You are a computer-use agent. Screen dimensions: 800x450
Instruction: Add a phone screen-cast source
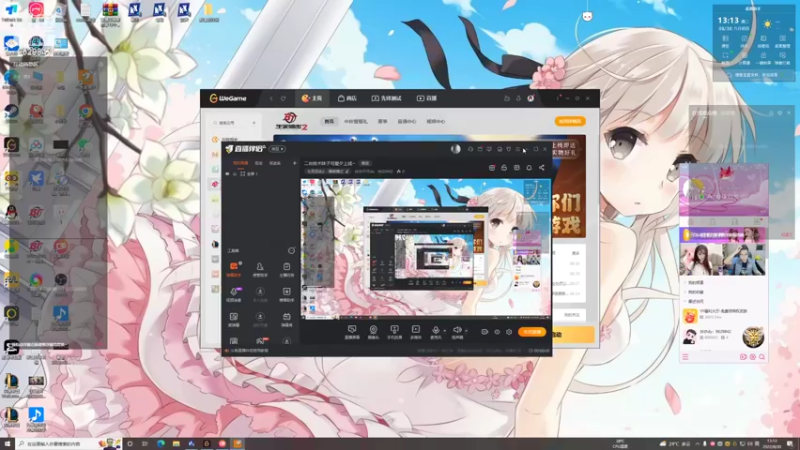[x=394, y=332]
